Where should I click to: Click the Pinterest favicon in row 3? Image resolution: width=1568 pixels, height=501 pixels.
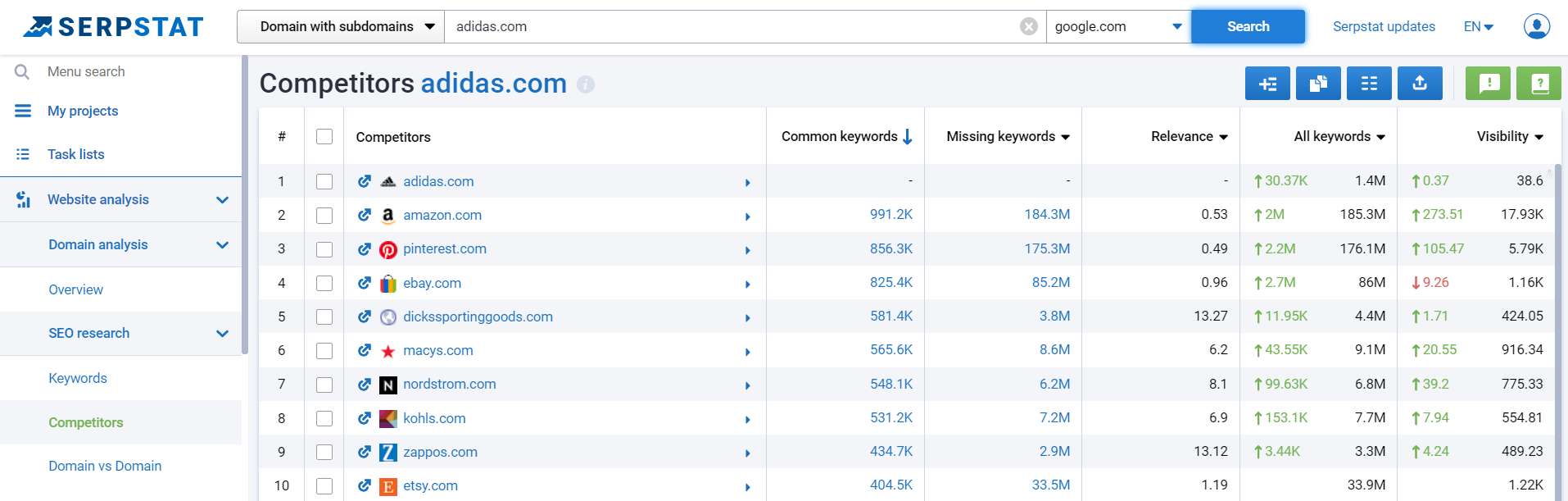[x=388, y=249]
